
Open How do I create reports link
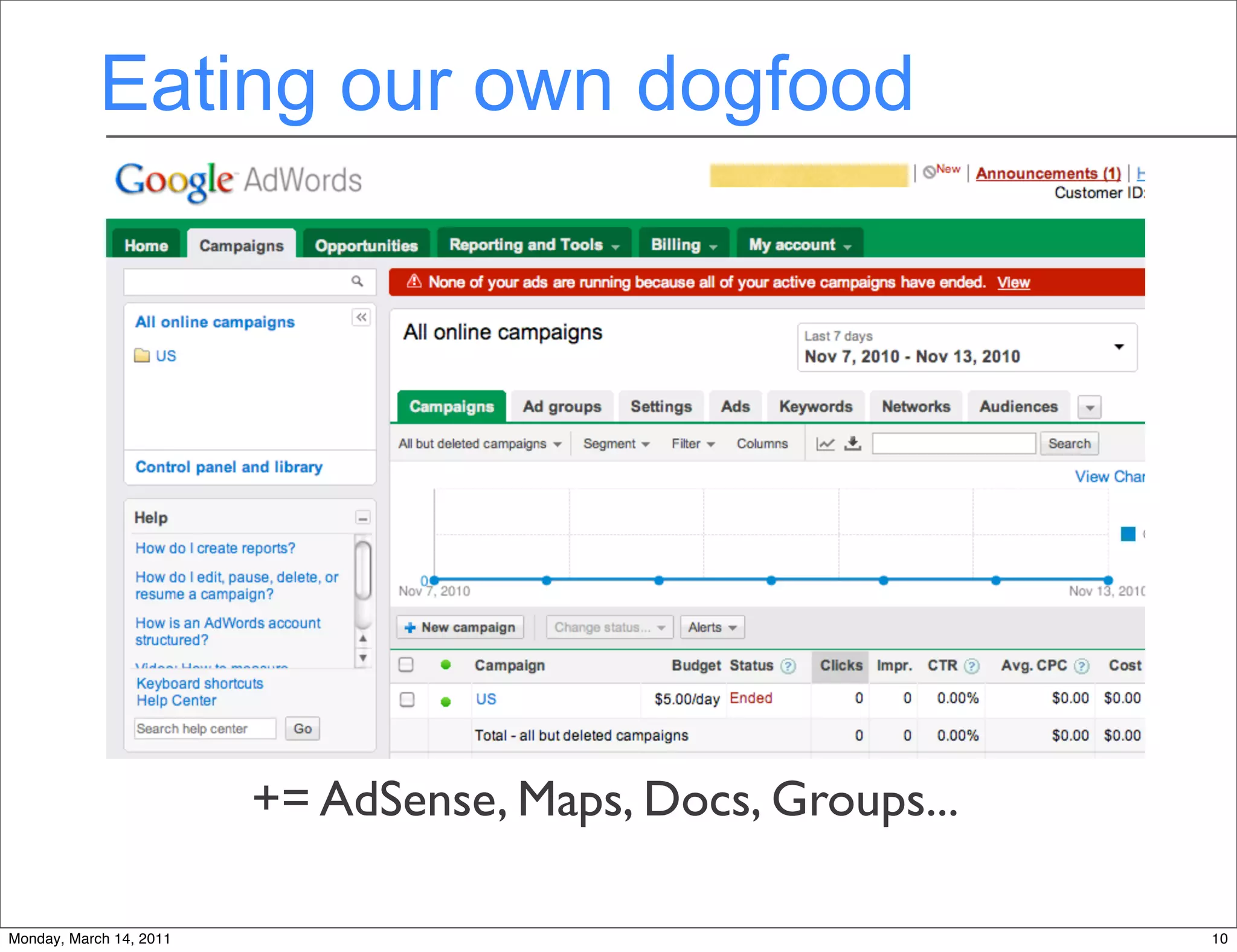pyautogui.click(x=215, y=548)
